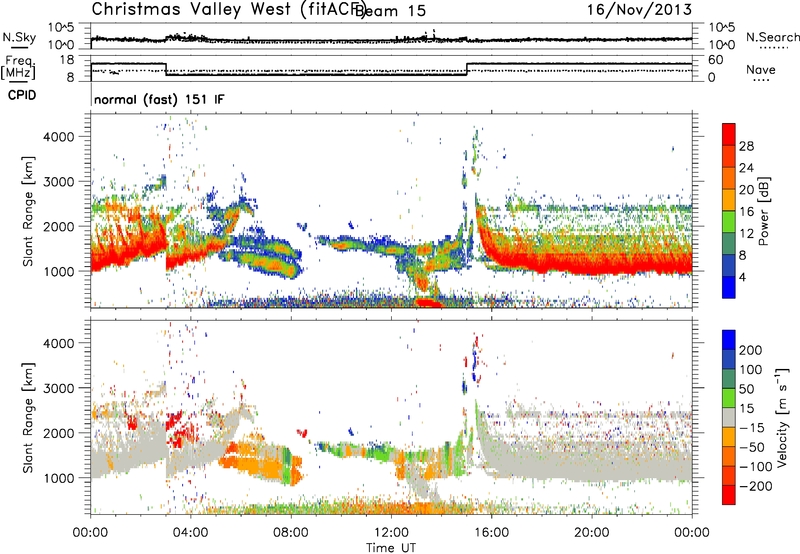
Task: Click the '18' frequency axis value
Action: (x=68, y=60)
